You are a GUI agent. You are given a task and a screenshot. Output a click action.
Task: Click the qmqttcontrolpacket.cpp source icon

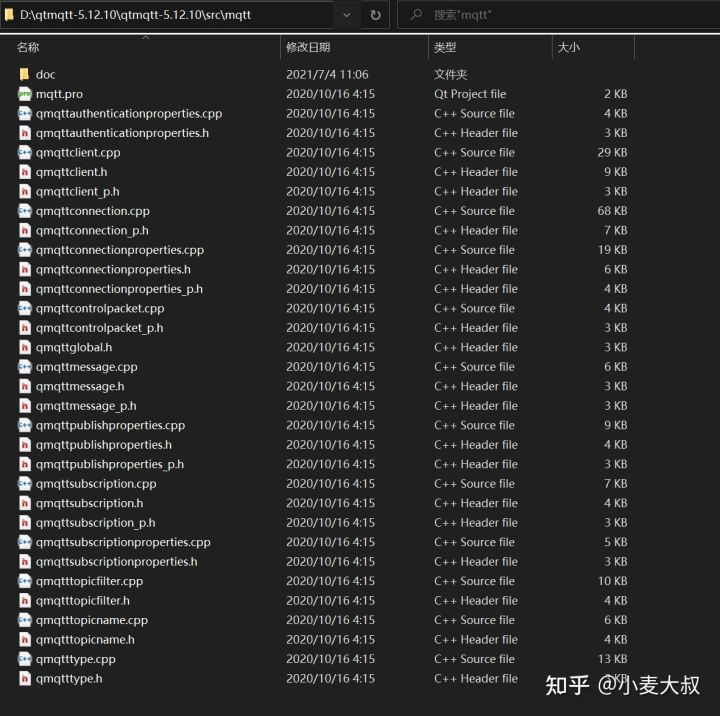[x=24, y=308]
